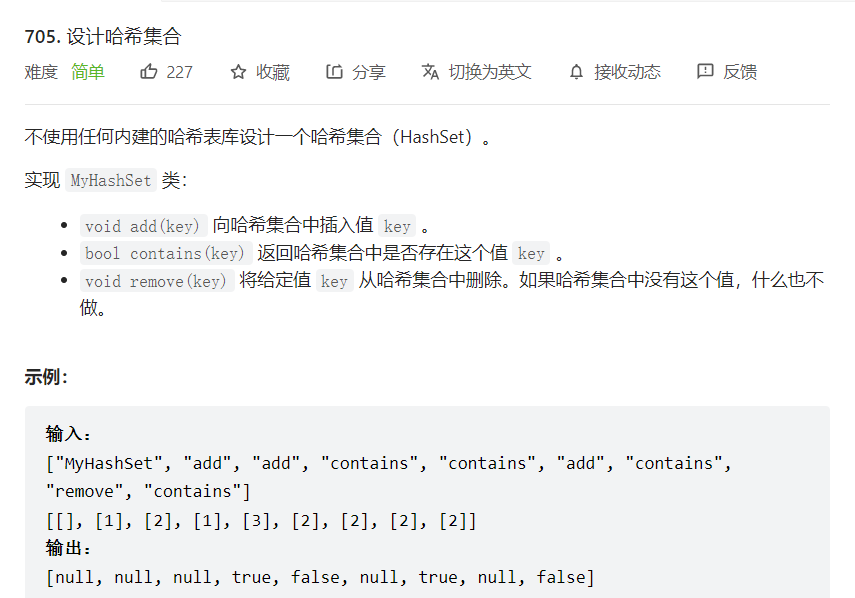The image size is (855, 598).
Task: Click the void add(key) code snippet
Action: pos(143,226)
